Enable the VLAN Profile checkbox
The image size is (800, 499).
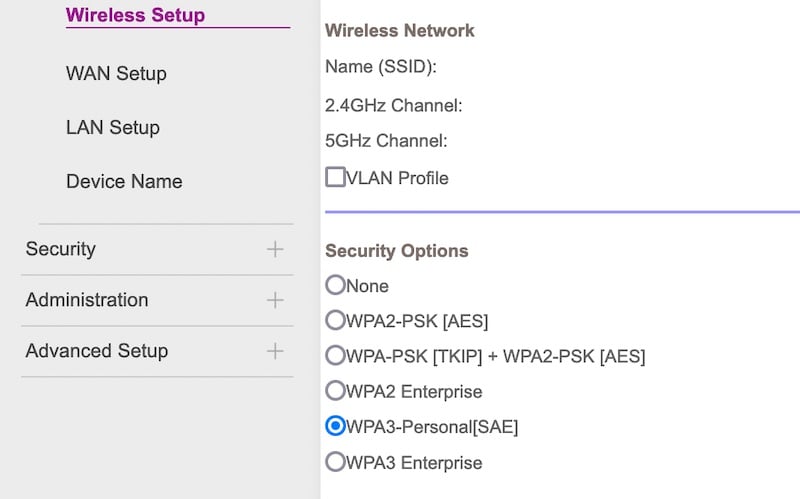coord(335,177)
